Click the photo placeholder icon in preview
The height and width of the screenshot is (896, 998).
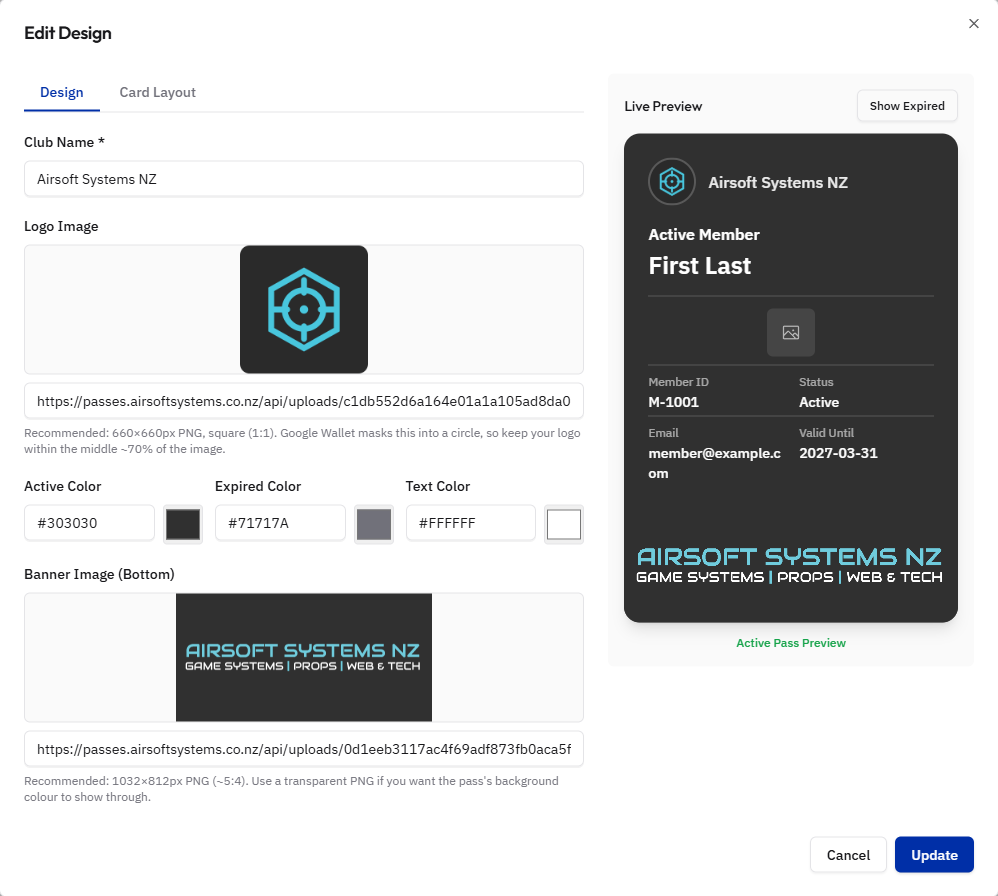pos(791,332)
